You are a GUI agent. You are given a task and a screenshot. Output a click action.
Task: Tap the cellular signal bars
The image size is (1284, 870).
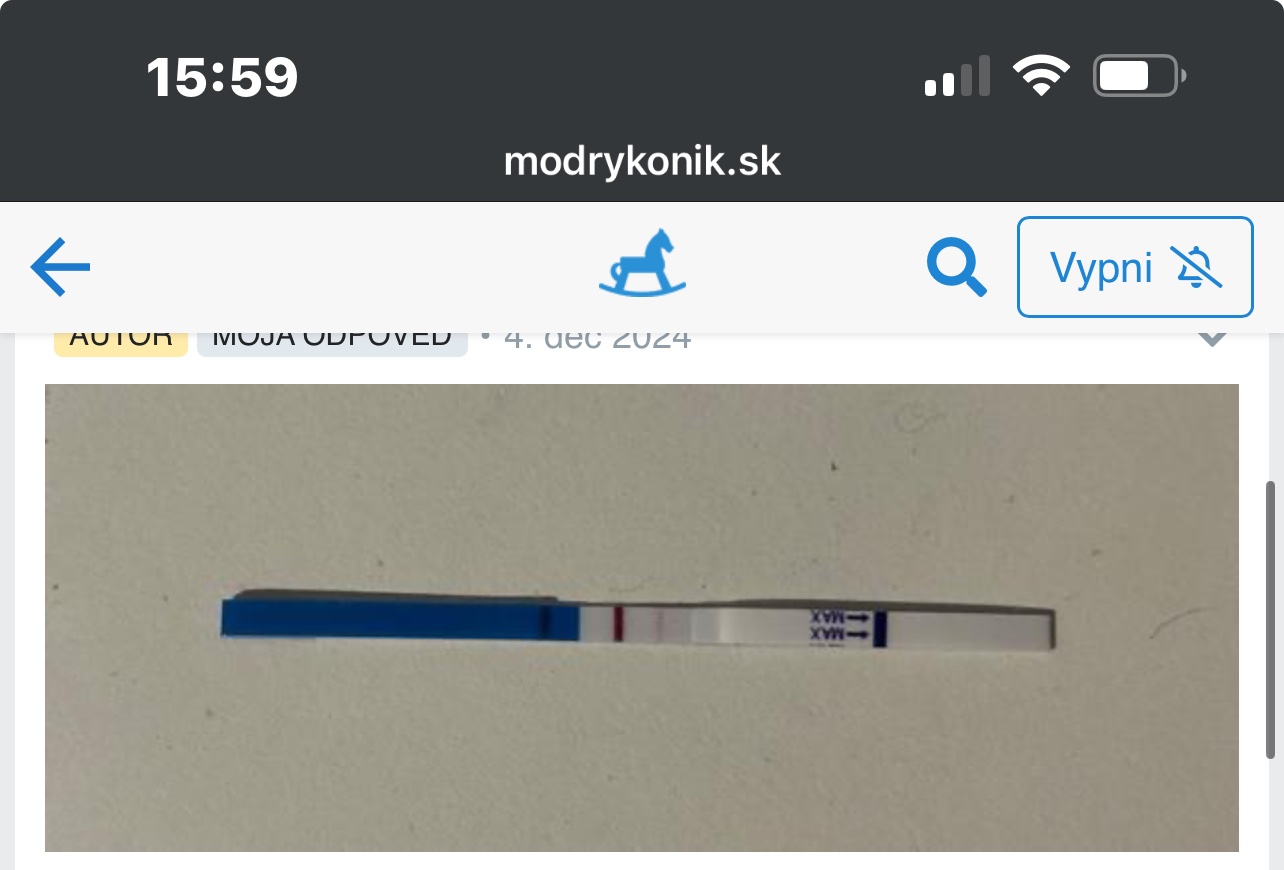pos(957,76)
